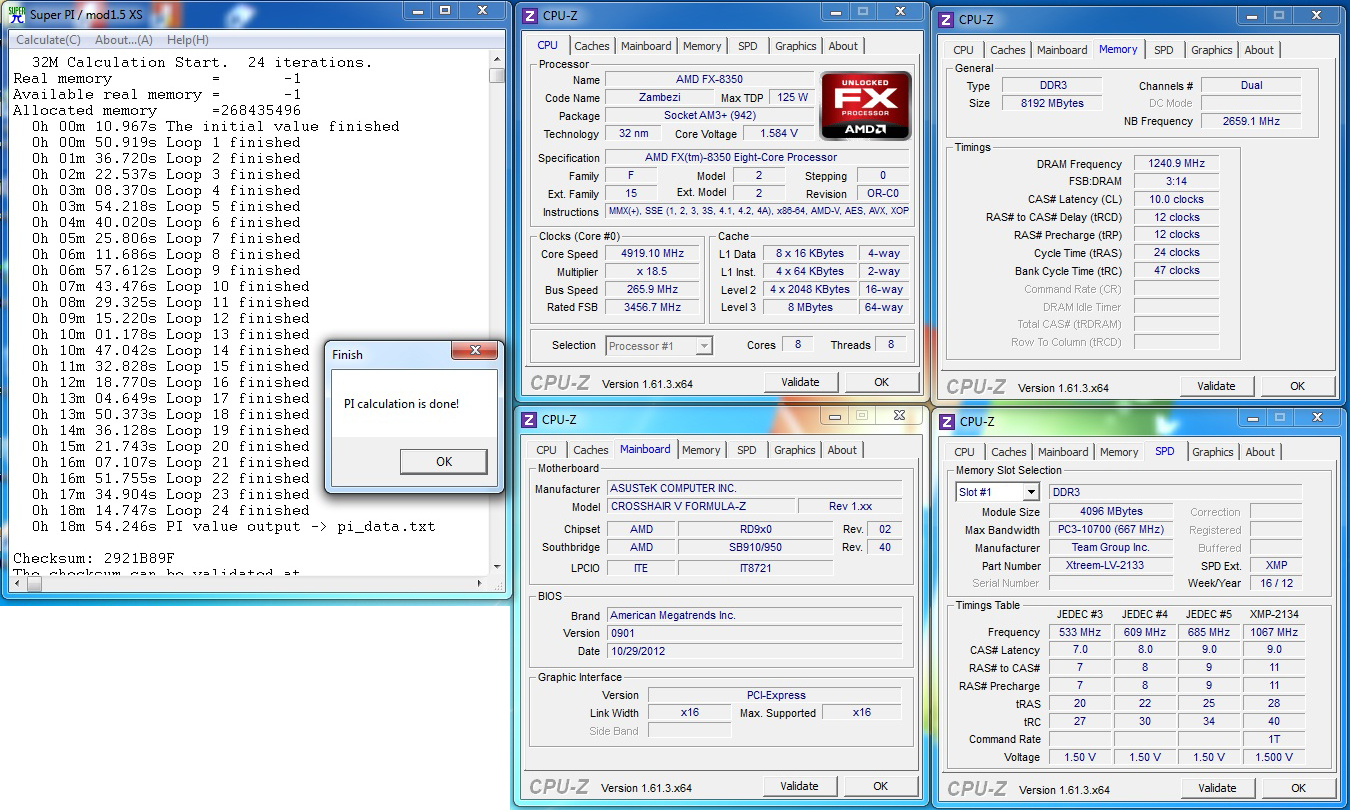Select Memory tab in the Mainboard window
1350x810 pixels.
pyautogui.click(x=701, y=450)
